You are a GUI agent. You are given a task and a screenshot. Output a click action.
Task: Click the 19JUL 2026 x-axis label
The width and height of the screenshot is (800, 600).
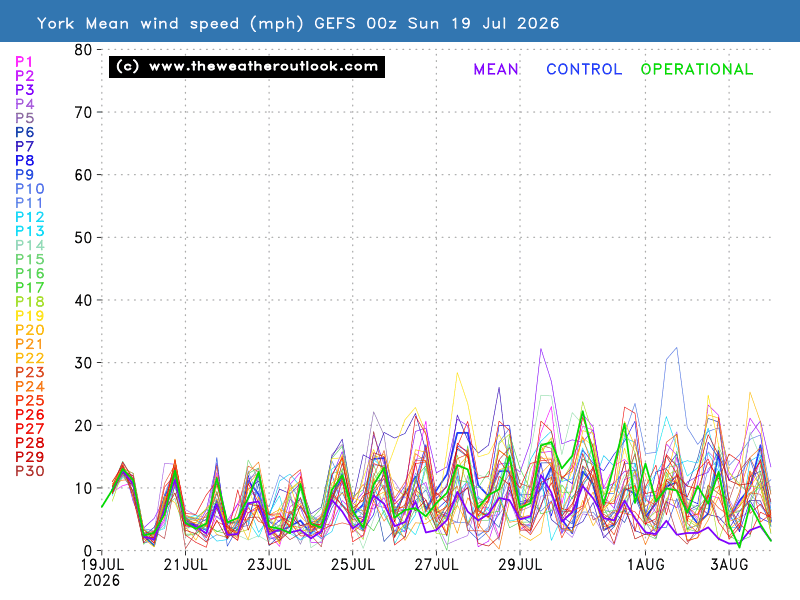click(x=102, y=572)
